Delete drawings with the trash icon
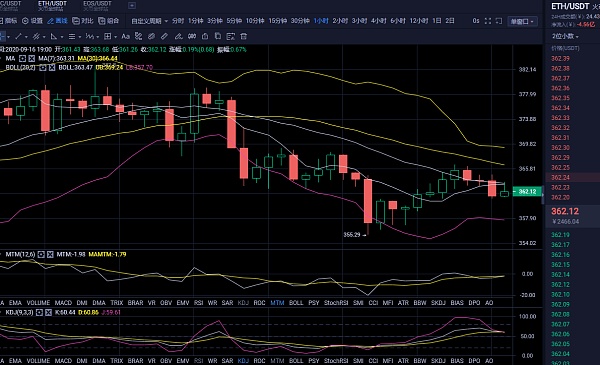The height and width of the screenshot is (365, 600). pyautogui.click(x=243, y=36)
